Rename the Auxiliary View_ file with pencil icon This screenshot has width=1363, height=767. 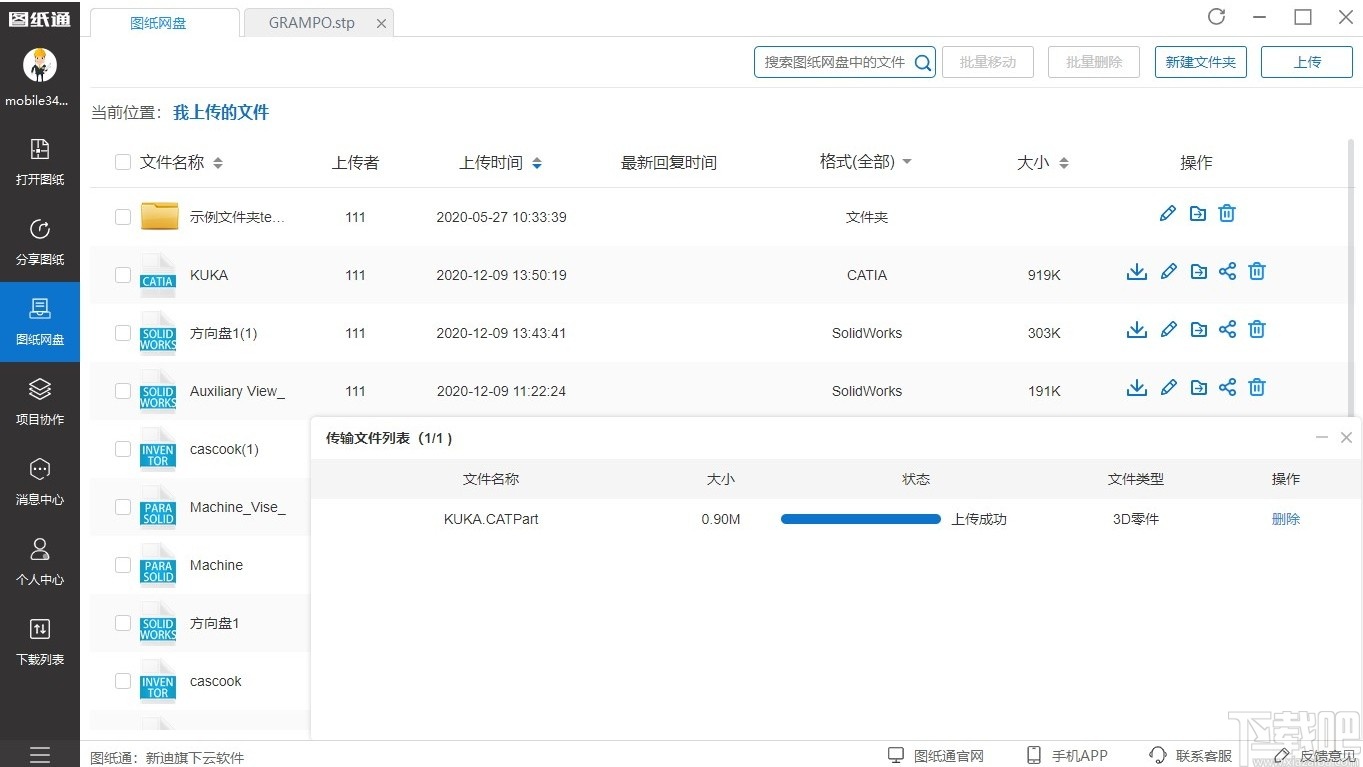pyautogui.click(x=1168, y=387)
